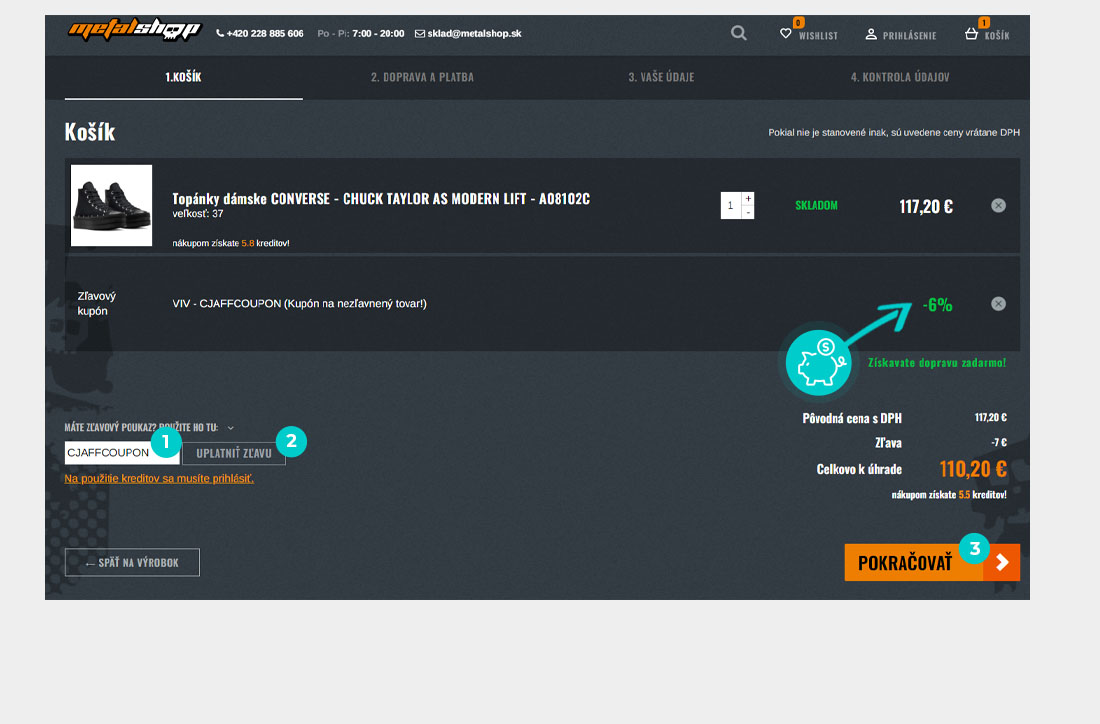This screenshot has width=1100, height=724.
Task: Click the +420 228 885 606 phone number
Action: click(265, 34)
